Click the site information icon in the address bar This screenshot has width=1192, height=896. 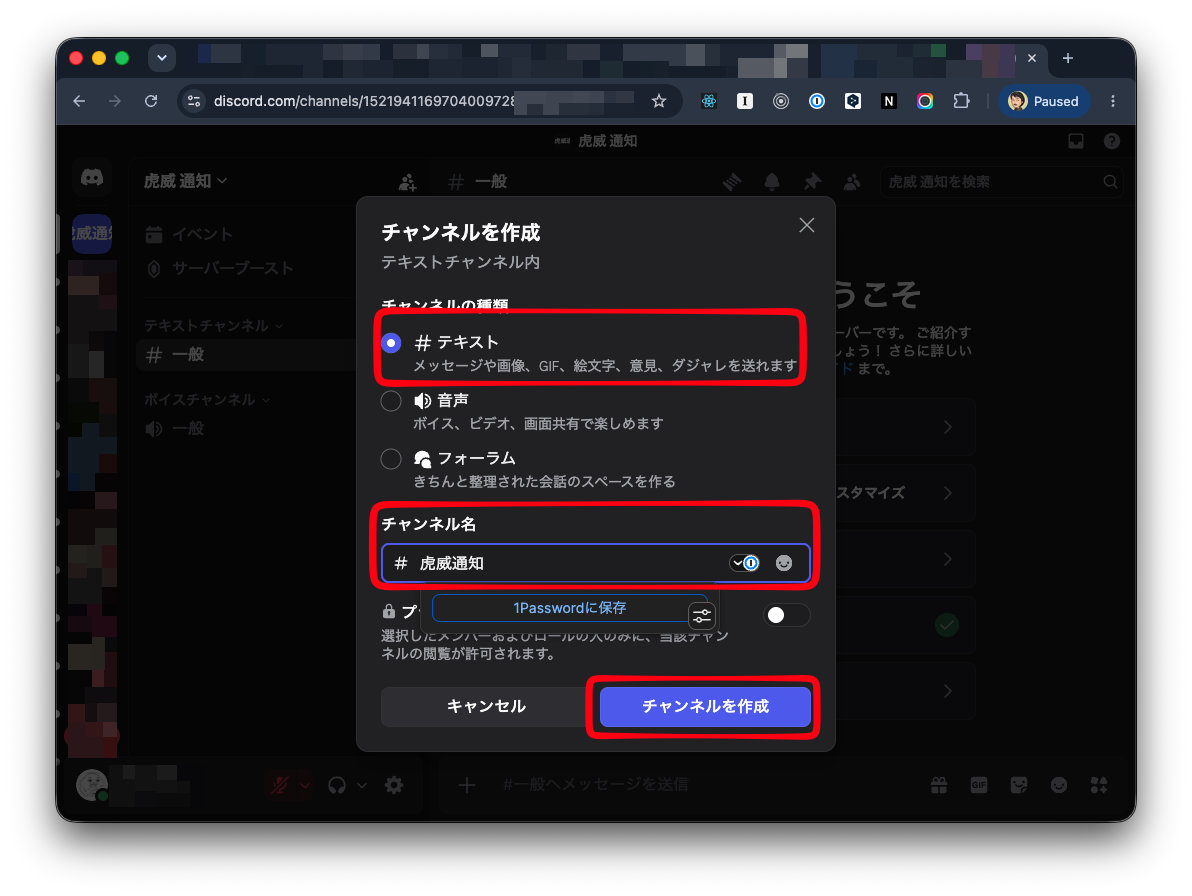coord(194,101)
